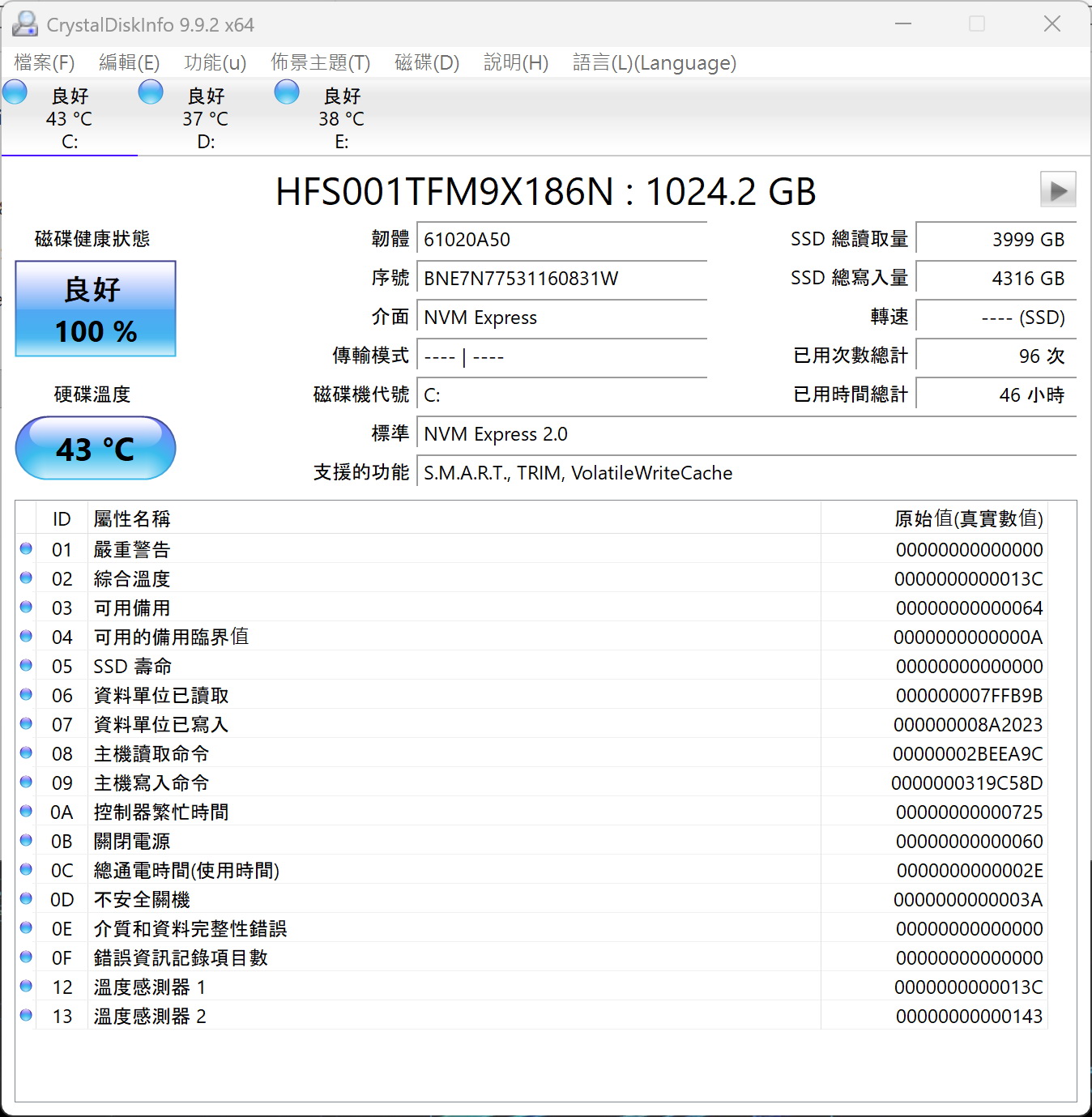Click the next disk arrow button

pyautogui.click(x=1058, y=190)
